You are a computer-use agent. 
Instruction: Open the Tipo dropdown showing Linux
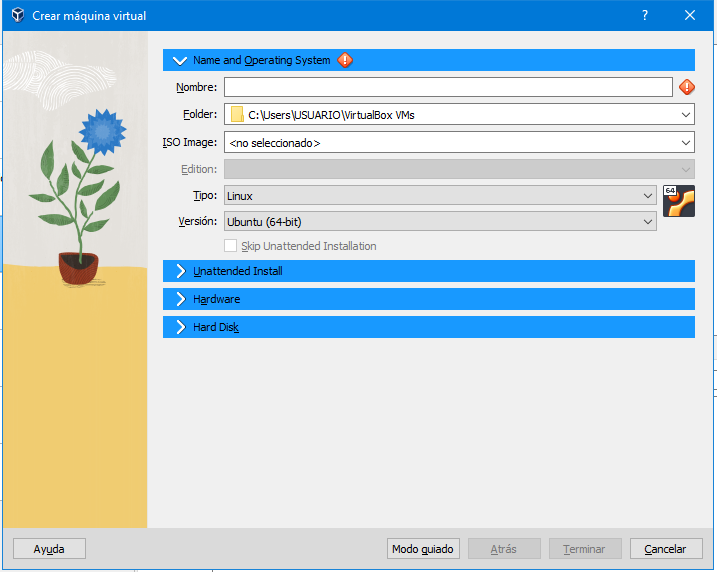coord(440,195)
